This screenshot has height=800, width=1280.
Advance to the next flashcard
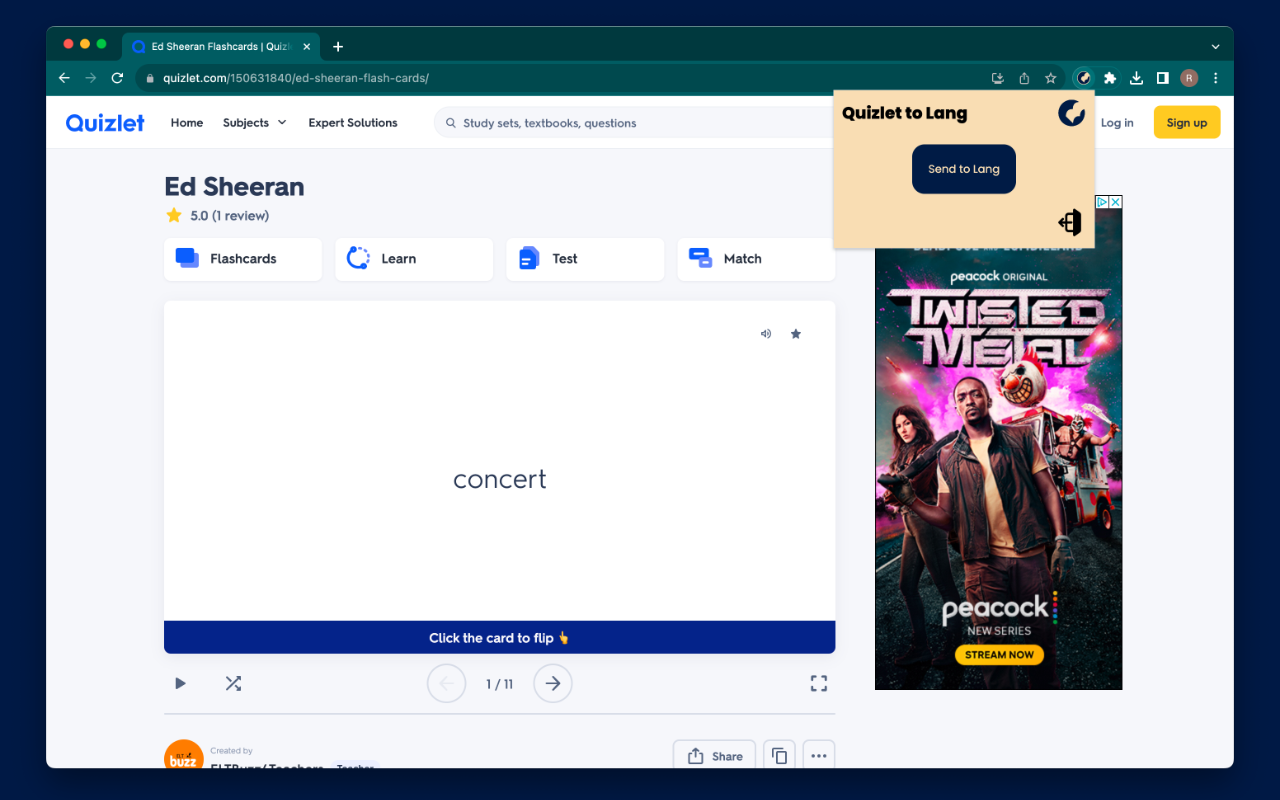point(552,683)
